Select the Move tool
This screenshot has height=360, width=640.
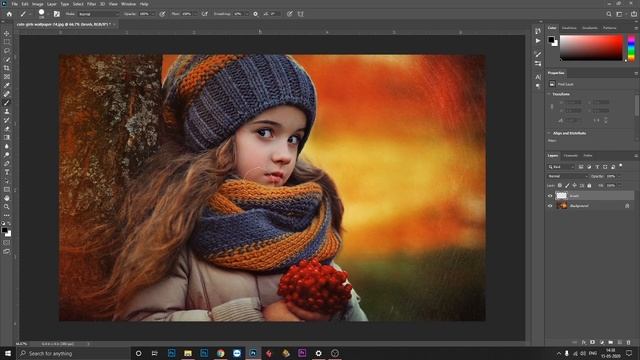tap(7, 33)
